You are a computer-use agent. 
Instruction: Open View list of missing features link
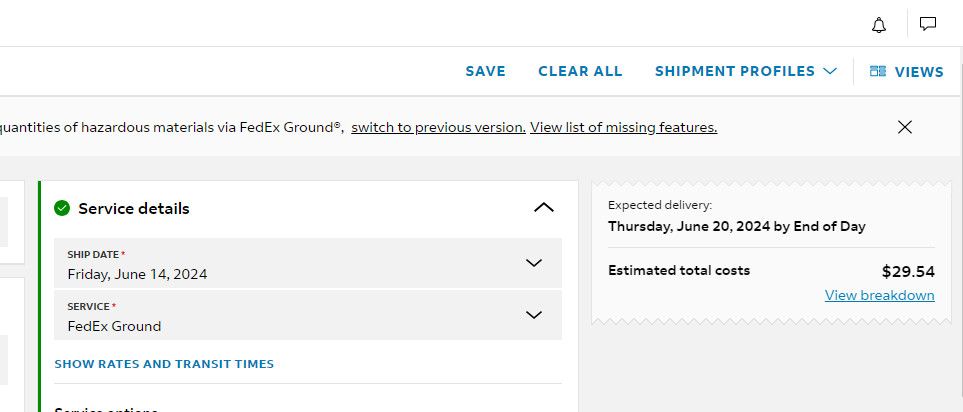coord(623,128)
